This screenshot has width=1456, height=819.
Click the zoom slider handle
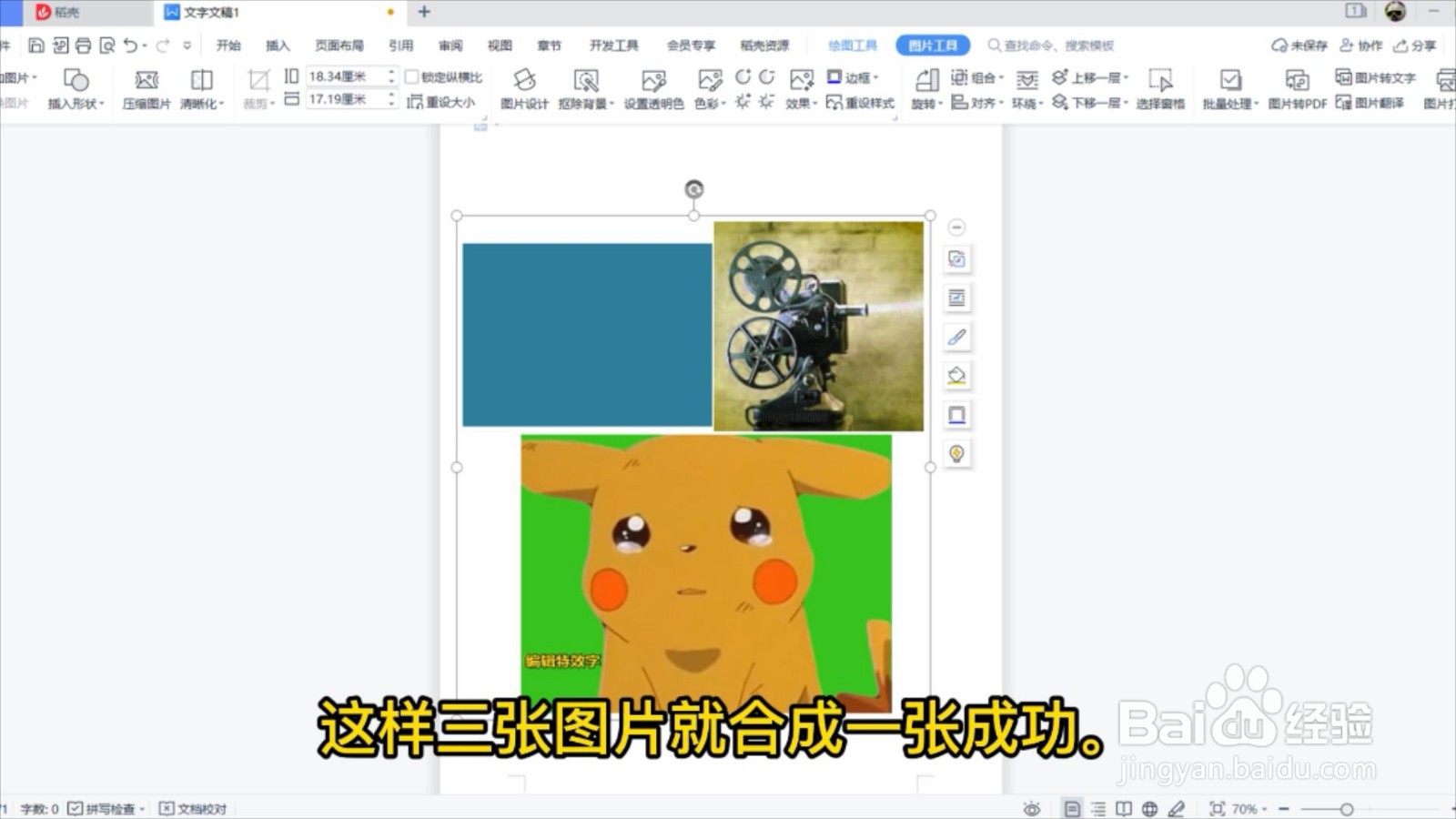(x=1346, y=809)
